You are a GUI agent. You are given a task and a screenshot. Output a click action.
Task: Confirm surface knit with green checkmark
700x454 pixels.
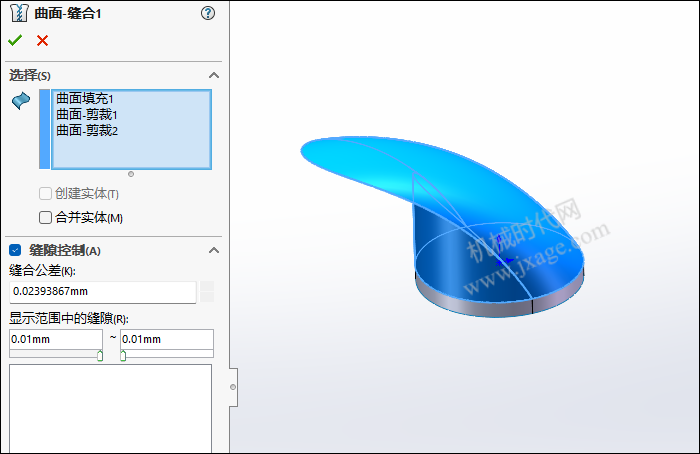click(15, 40)
